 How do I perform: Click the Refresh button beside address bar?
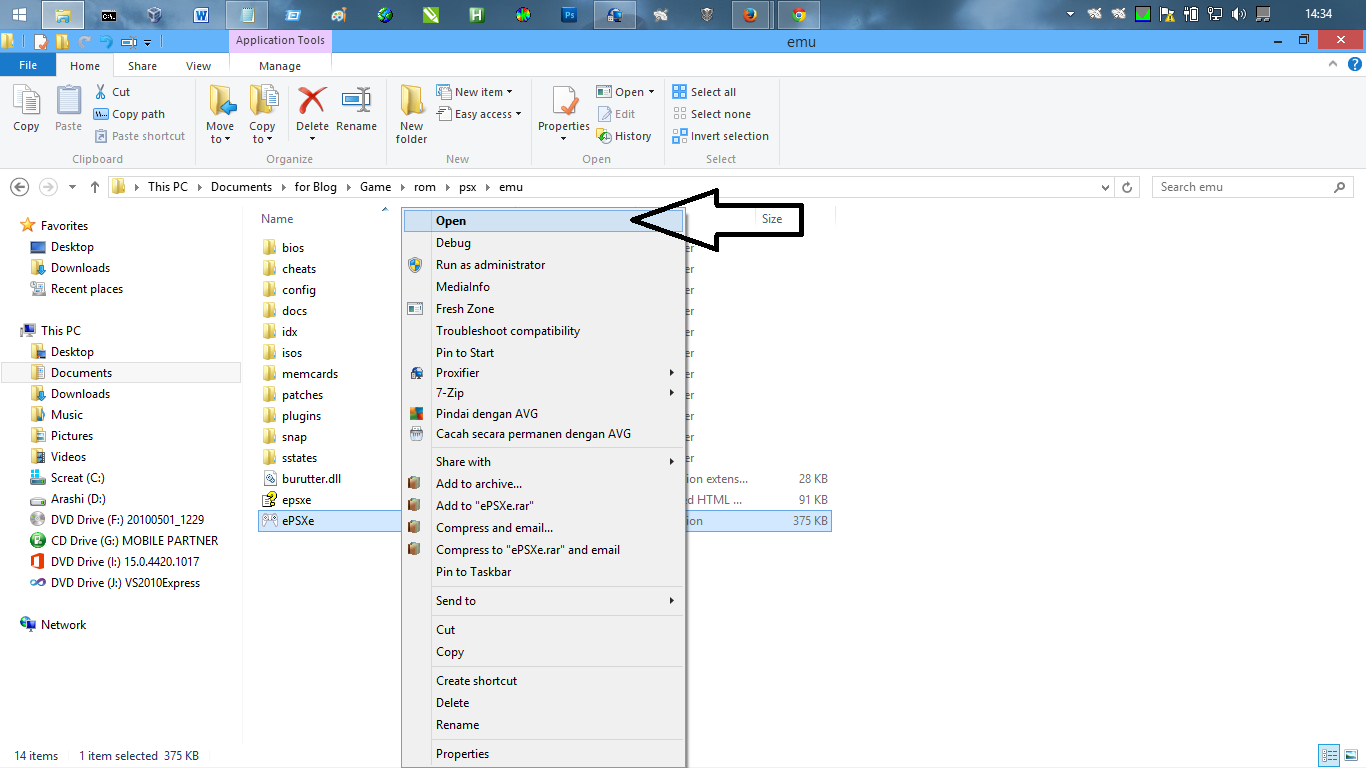[x=1128, y=187]
